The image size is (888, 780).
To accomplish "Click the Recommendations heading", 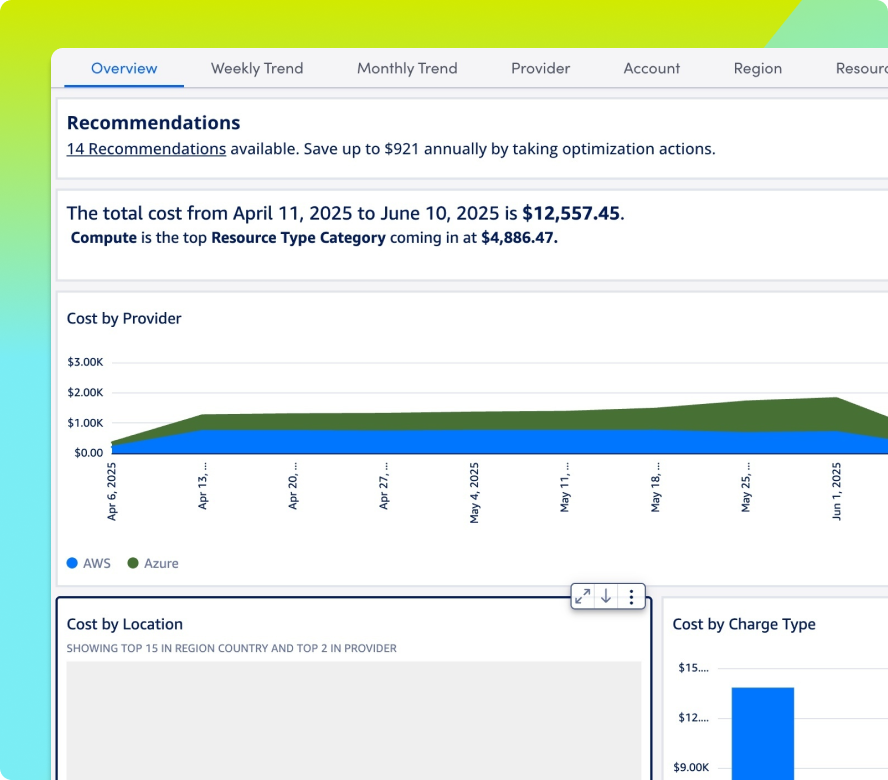I will [153, 122].
